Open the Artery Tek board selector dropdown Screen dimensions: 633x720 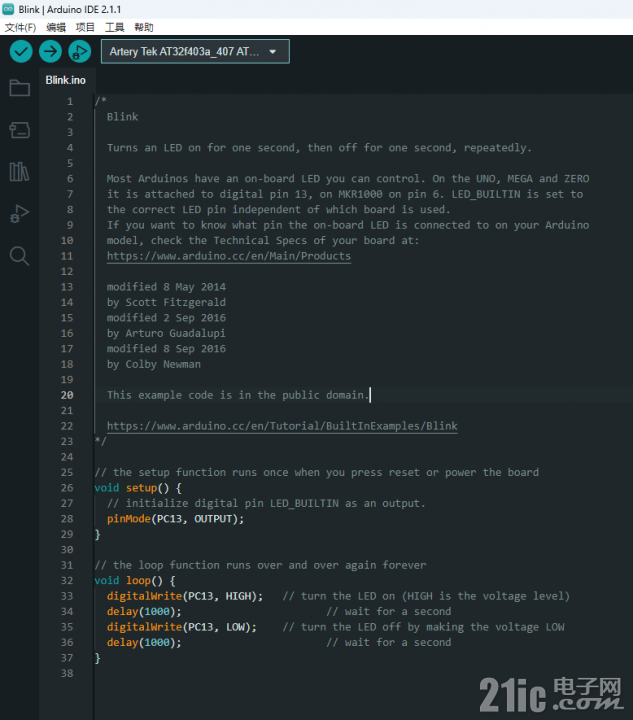195,51
